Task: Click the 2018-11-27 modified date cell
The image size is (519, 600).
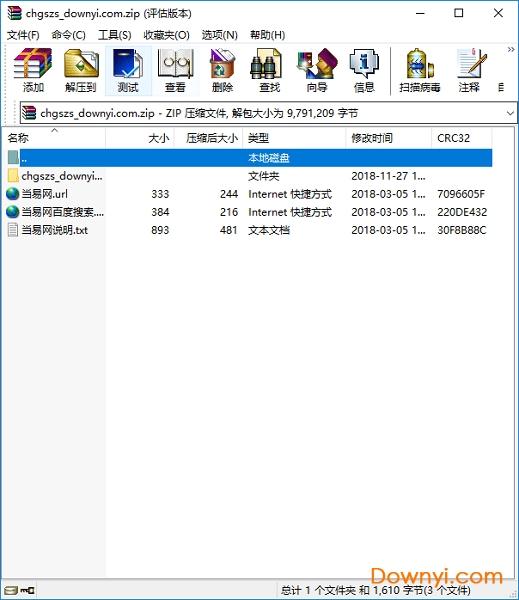Action: click(388, 176)
